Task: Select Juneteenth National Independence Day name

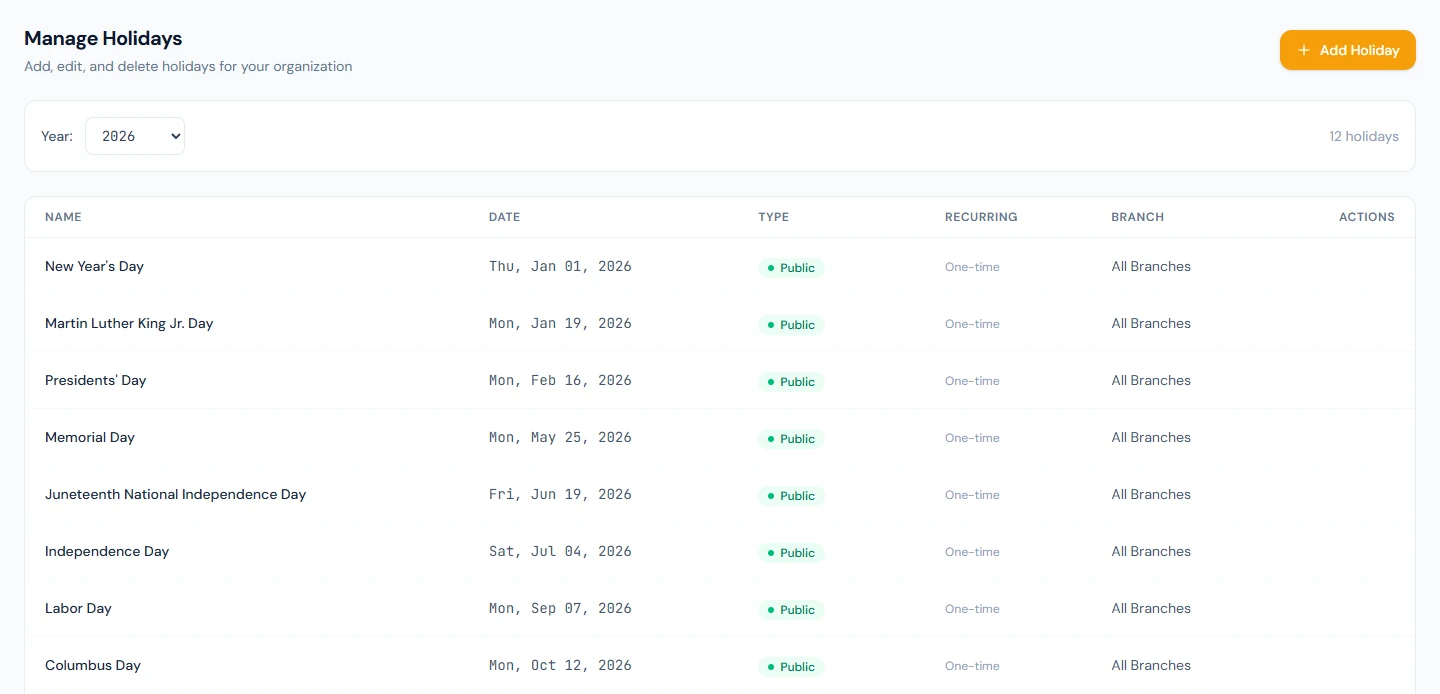Action: tap(175, 494)
